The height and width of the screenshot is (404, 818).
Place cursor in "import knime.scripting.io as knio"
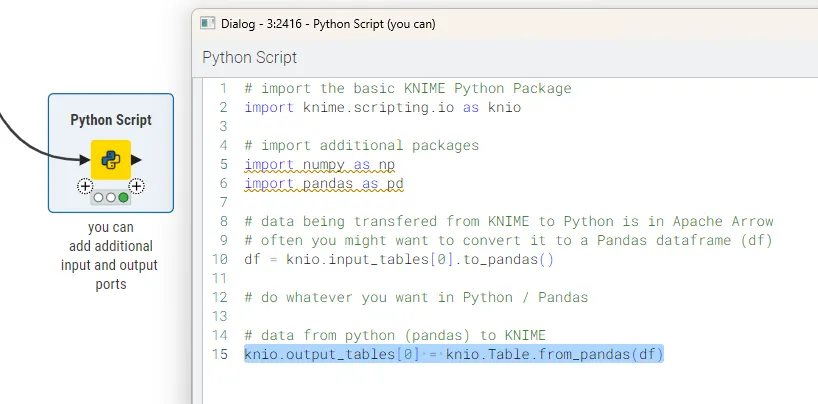click(382, 108)
